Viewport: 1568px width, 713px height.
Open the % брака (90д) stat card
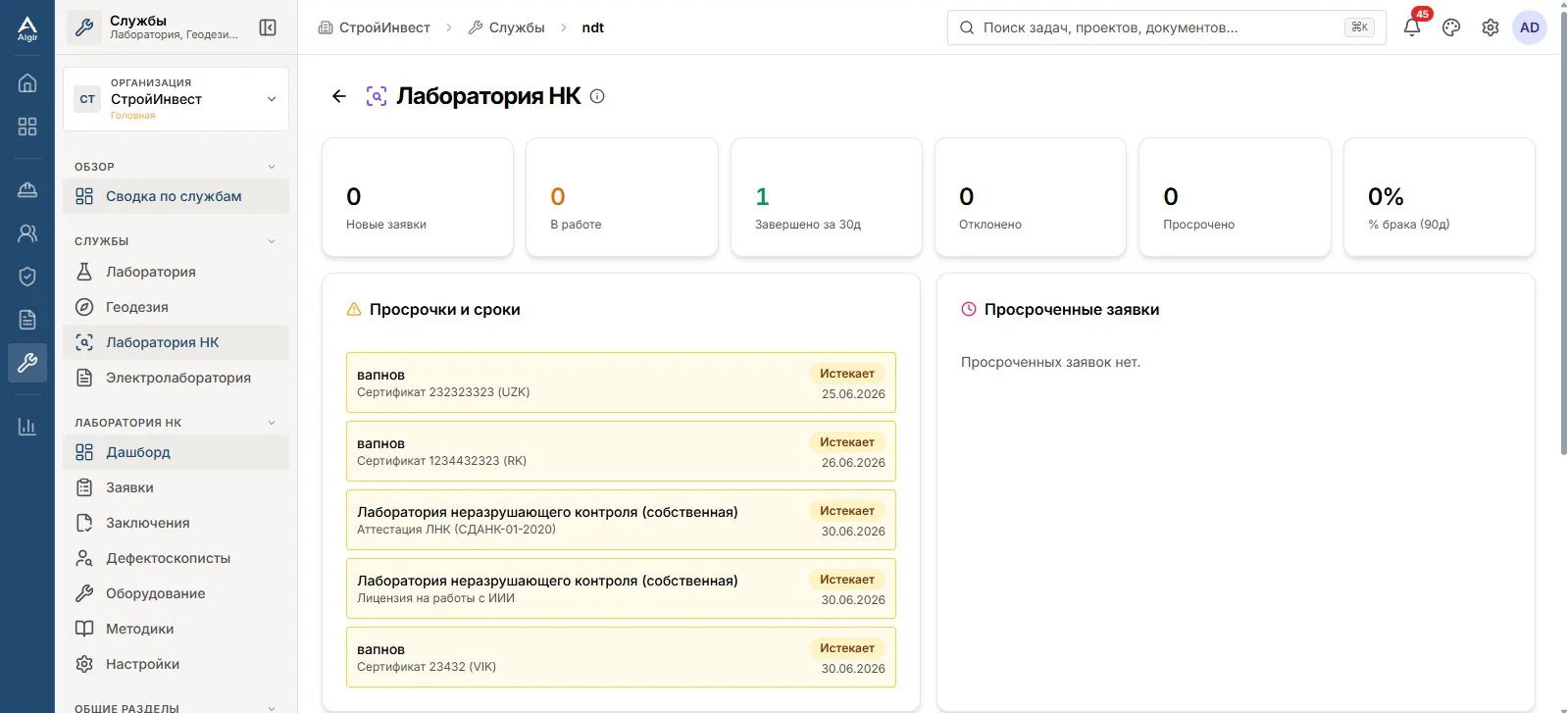1440,197
